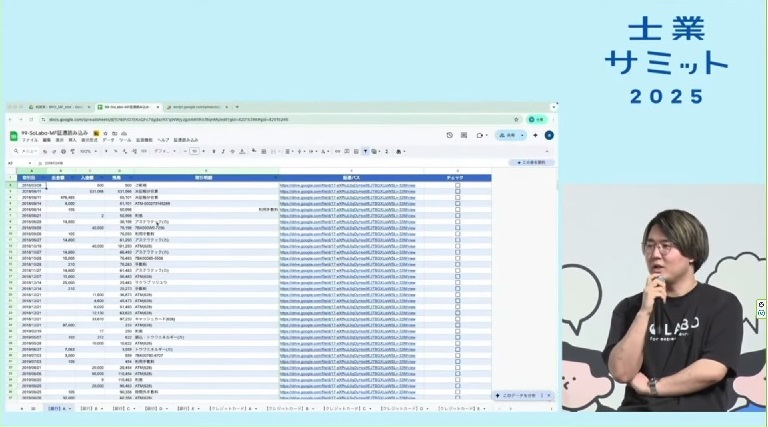Tick the checkbox in the first data row

coord(457,185)
